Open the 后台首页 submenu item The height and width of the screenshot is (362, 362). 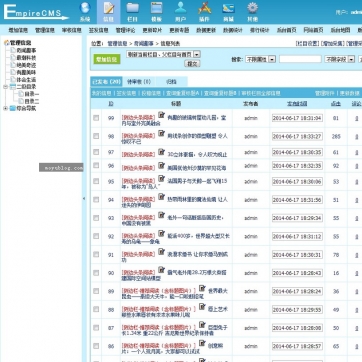point(286,30)
